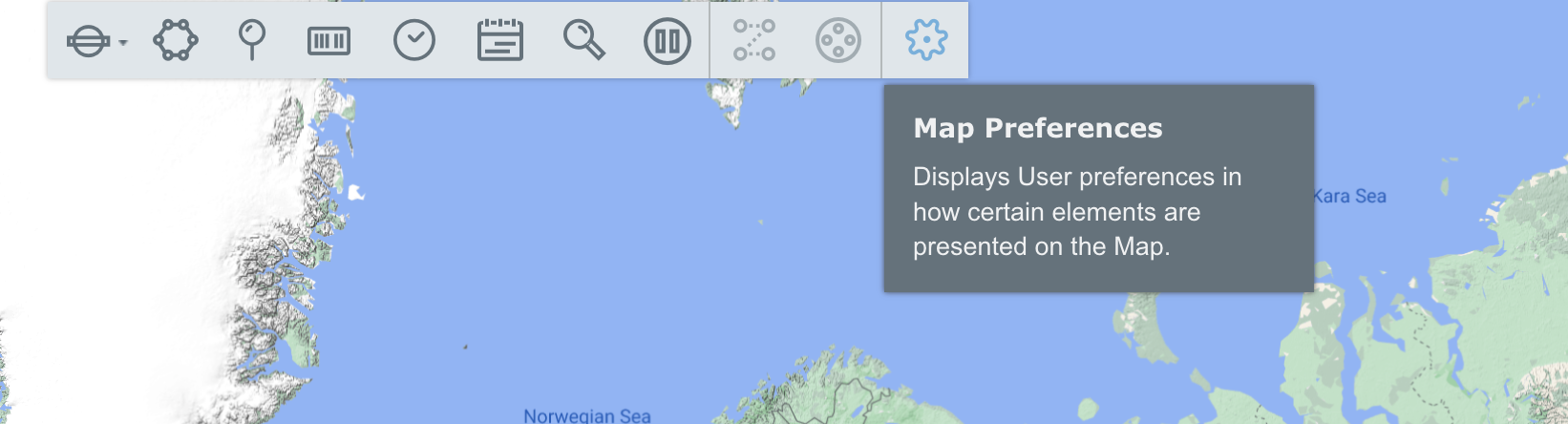Click the barcode icon in the toolbar
1568x424 pixels.
(328, 41)
